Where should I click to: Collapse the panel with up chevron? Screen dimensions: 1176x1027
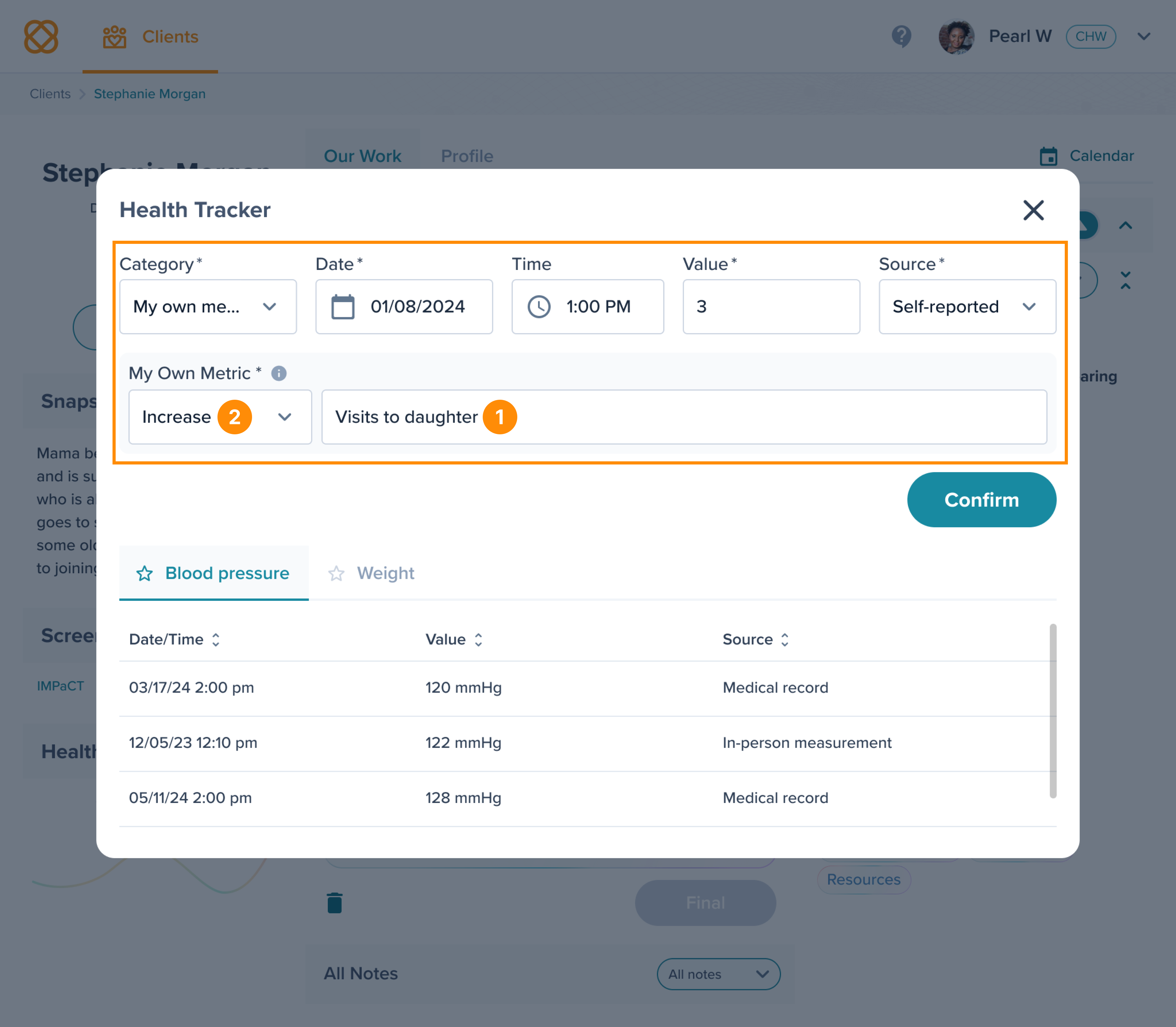point(1126,225)
